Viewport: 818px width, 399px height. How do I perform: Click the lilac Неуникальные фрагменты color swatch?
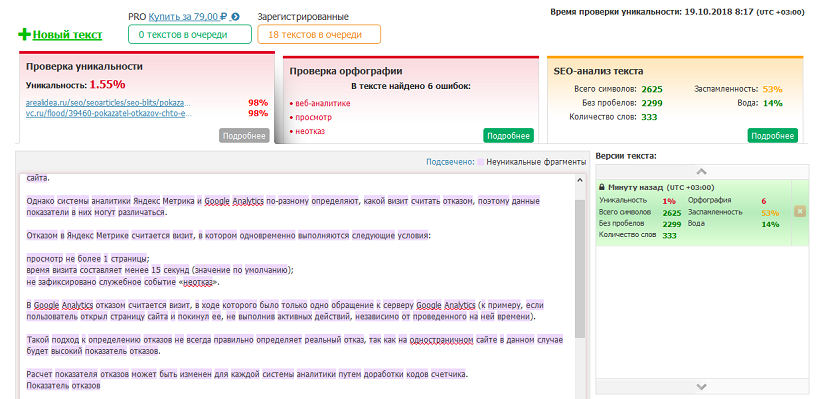tap(480, 162)
